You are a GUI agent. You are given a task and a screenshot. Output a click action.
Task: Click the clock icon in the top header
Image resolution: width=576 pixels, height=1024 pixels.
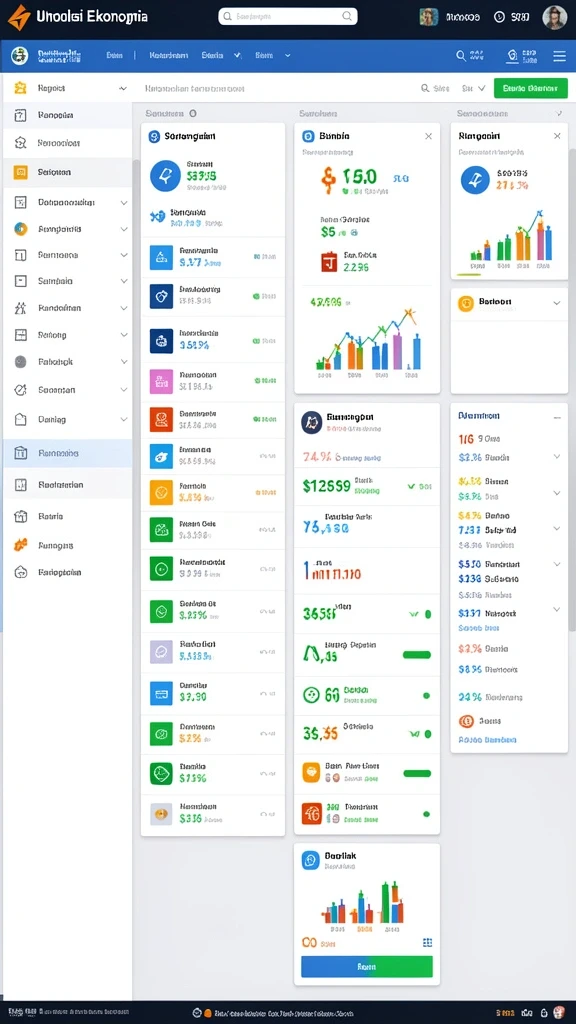[500, 17]
